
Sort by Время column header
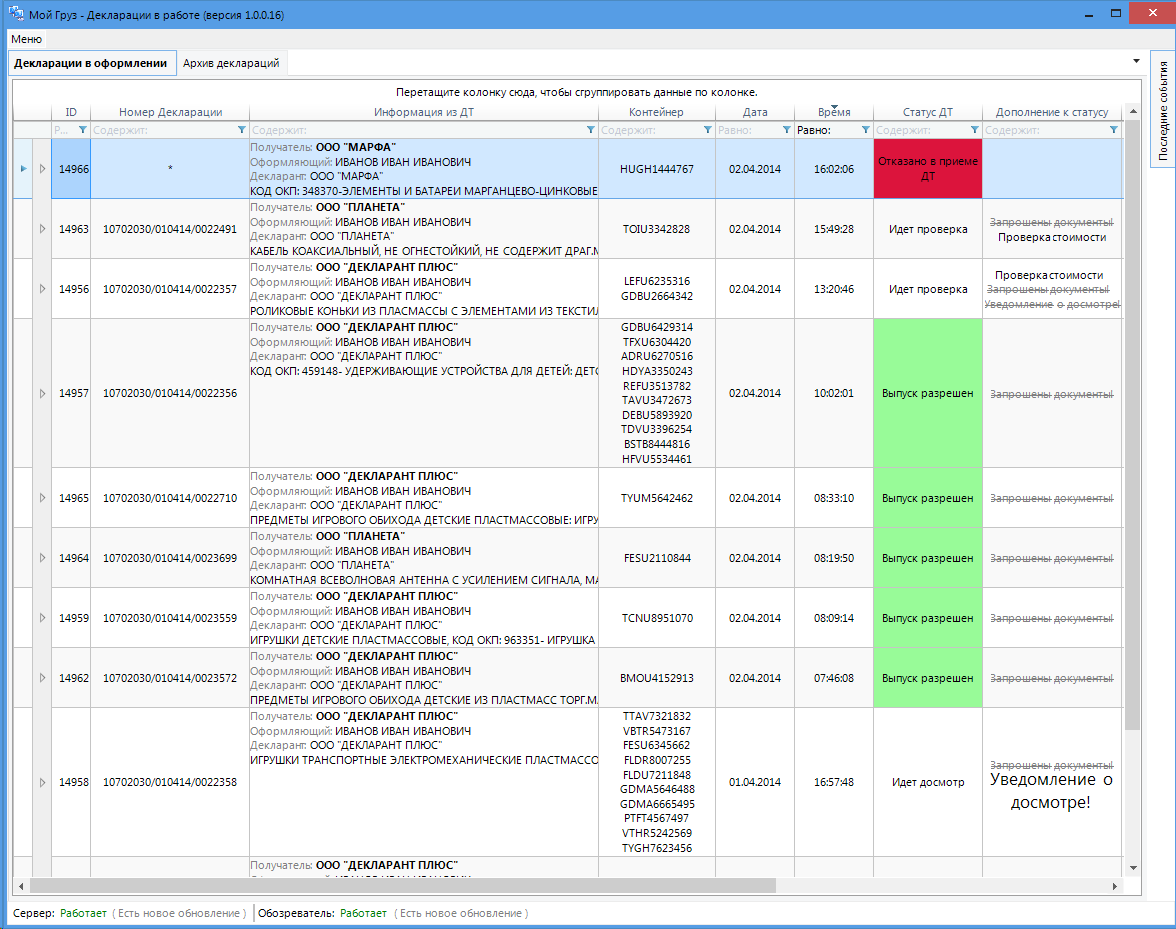click(834, 112)
